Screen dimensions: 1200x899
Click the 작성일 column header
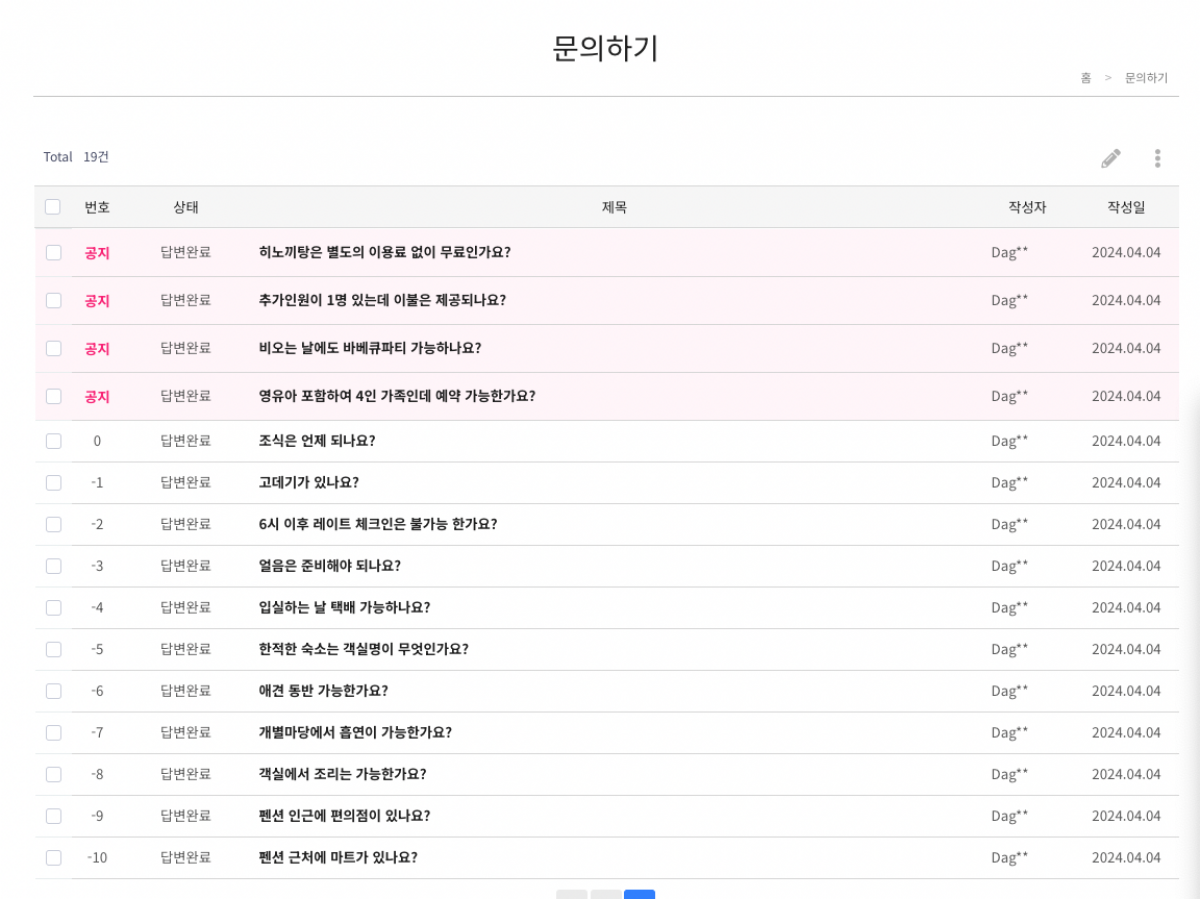1126,207
